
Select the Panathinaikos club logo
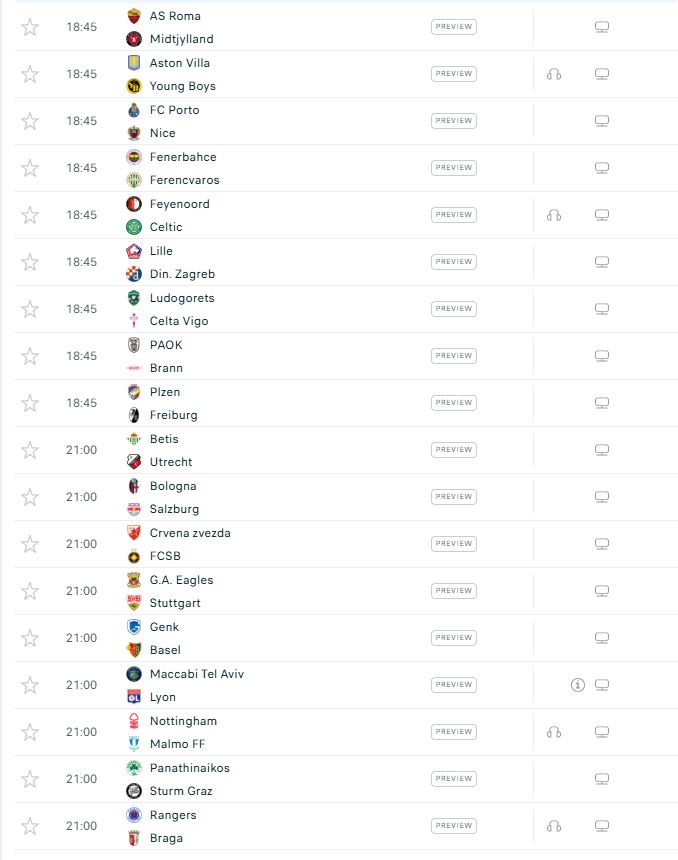[x=134, y=768]
